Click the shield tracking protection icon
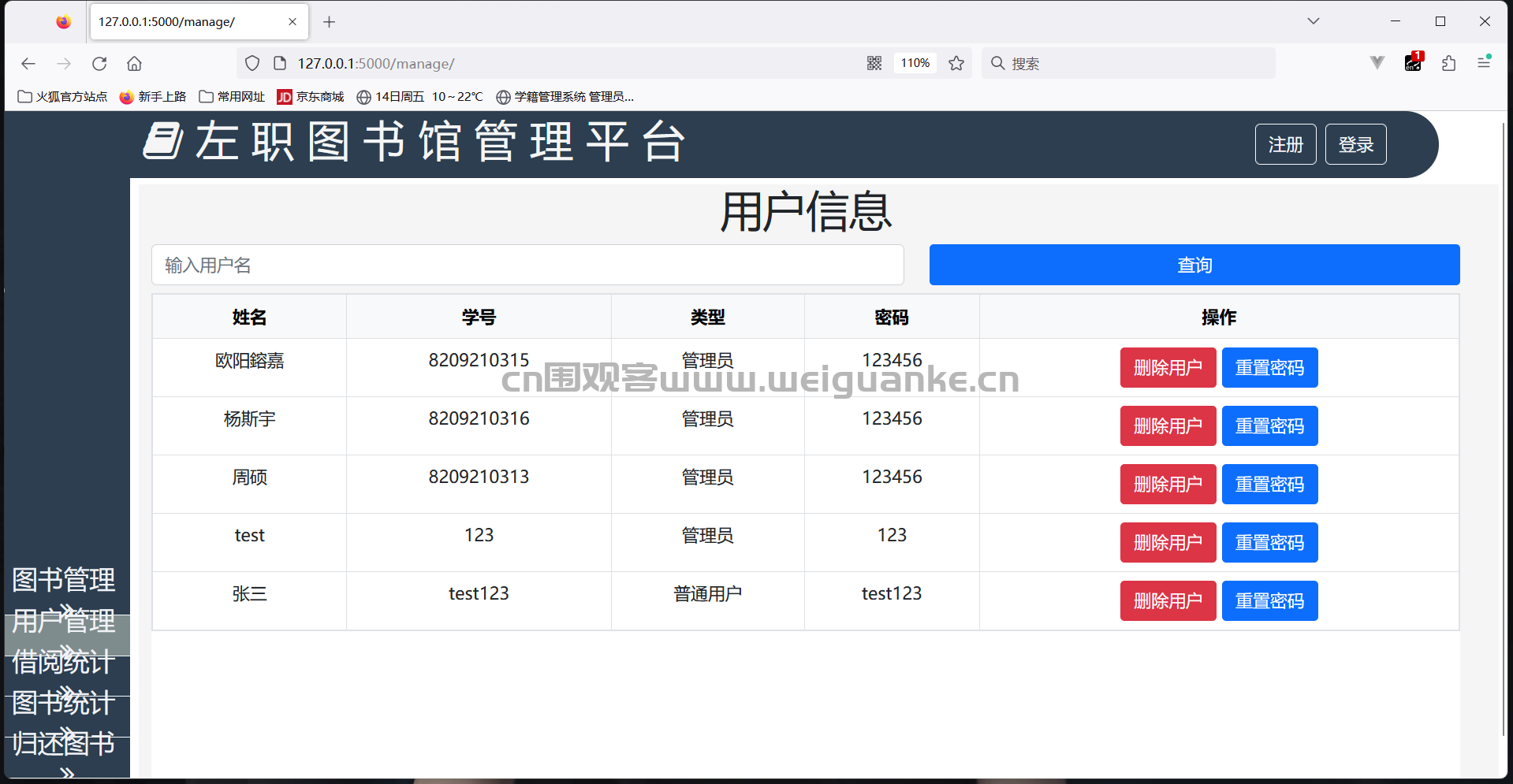 click(252, 64)
